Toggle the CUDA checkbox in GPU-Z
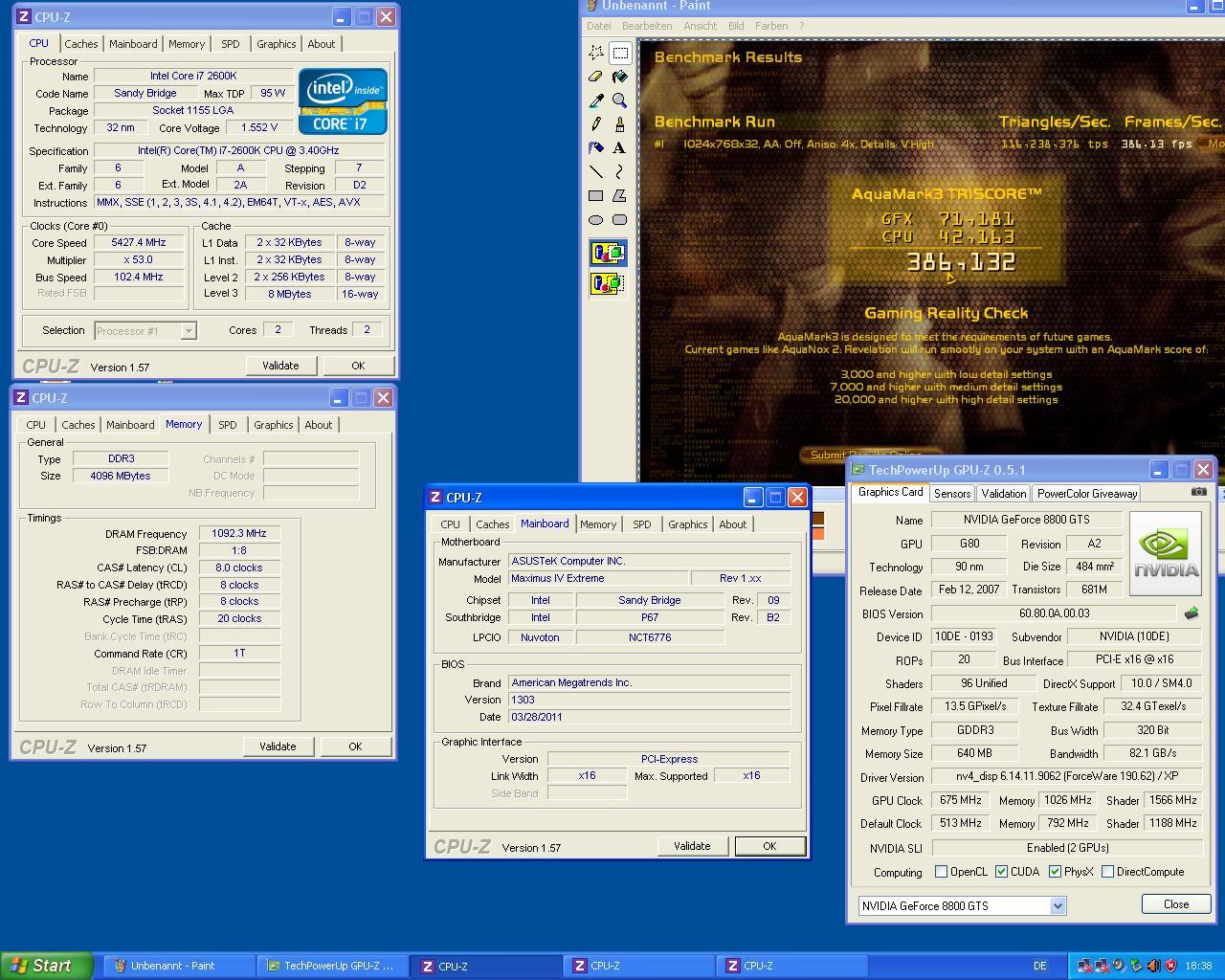 click(1001, 872)
